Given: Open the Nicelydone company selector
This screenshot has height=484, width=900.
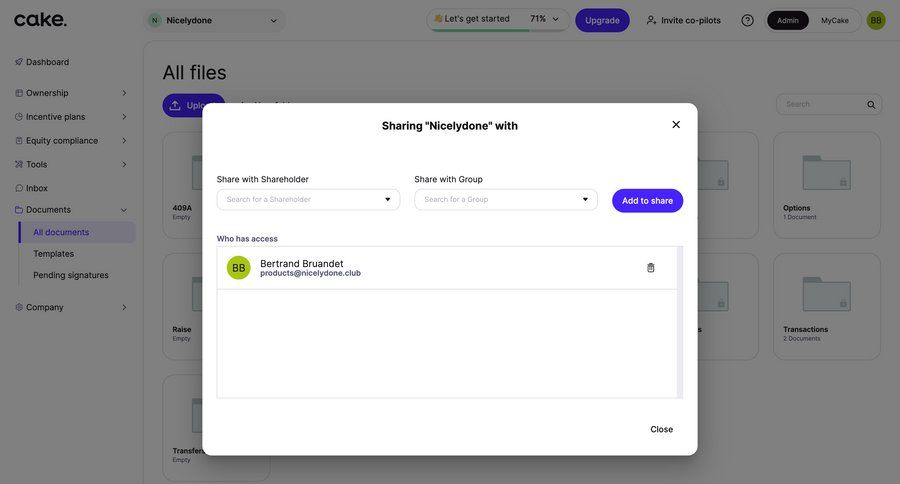Looking at the screenshot, I should tap(213, 20).
